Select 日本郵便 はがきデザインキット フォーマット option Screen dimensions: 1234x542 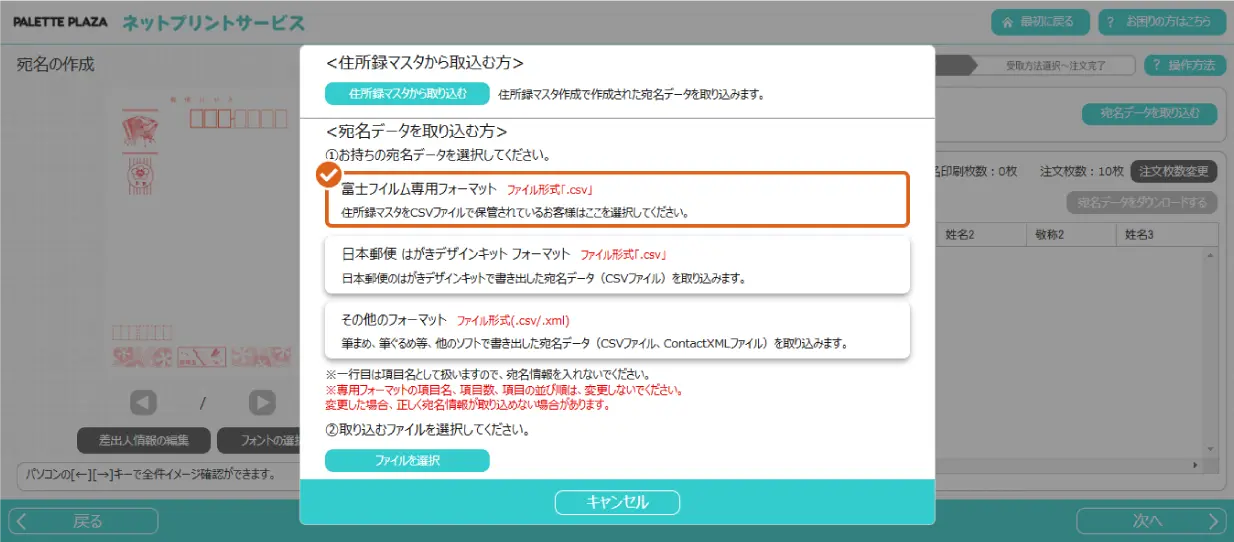pyautogui.click(x=617, y=265)
